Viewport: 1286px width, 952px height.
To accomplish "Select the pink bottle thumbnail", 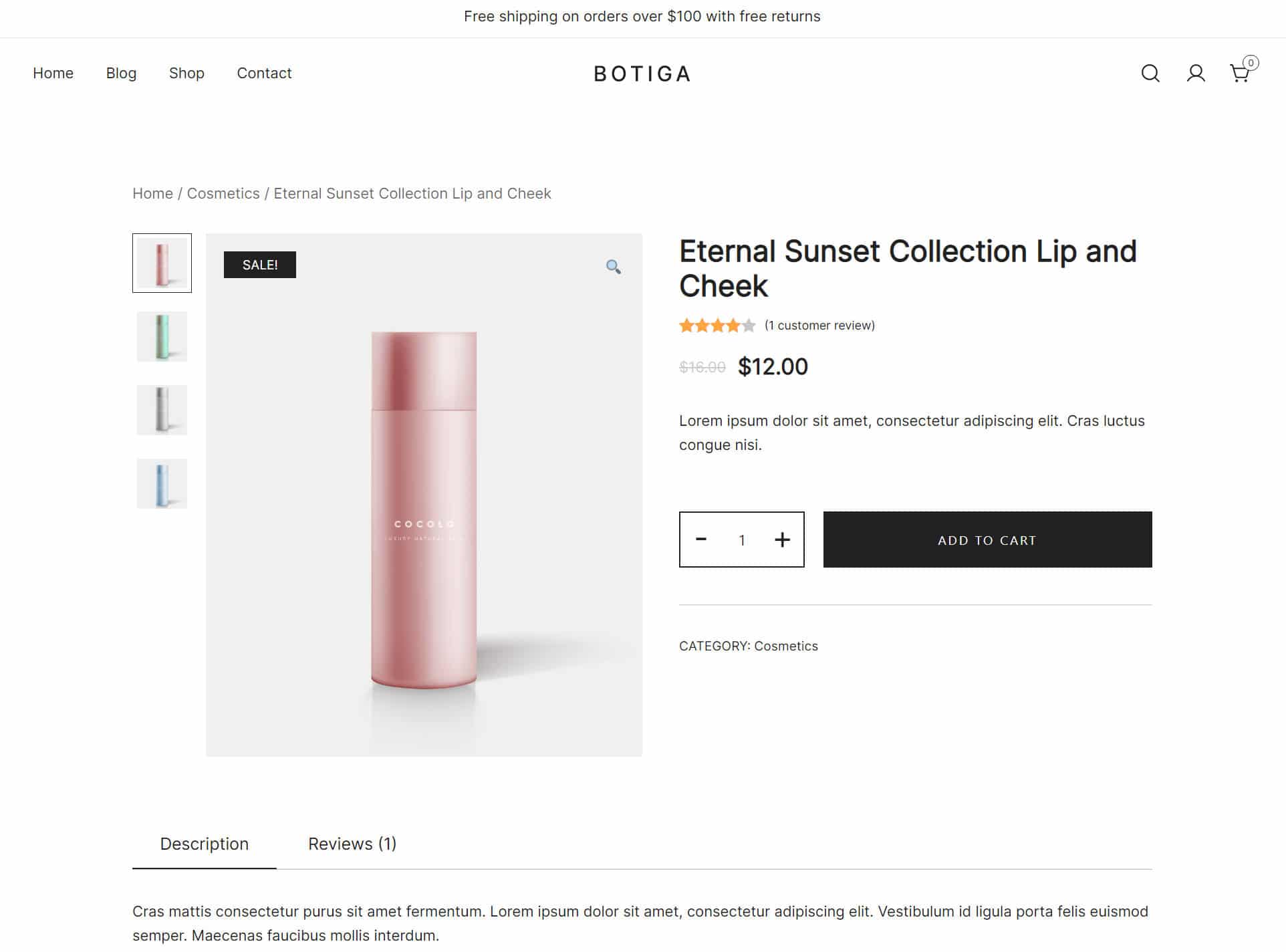I will click(x=162, y=263).
